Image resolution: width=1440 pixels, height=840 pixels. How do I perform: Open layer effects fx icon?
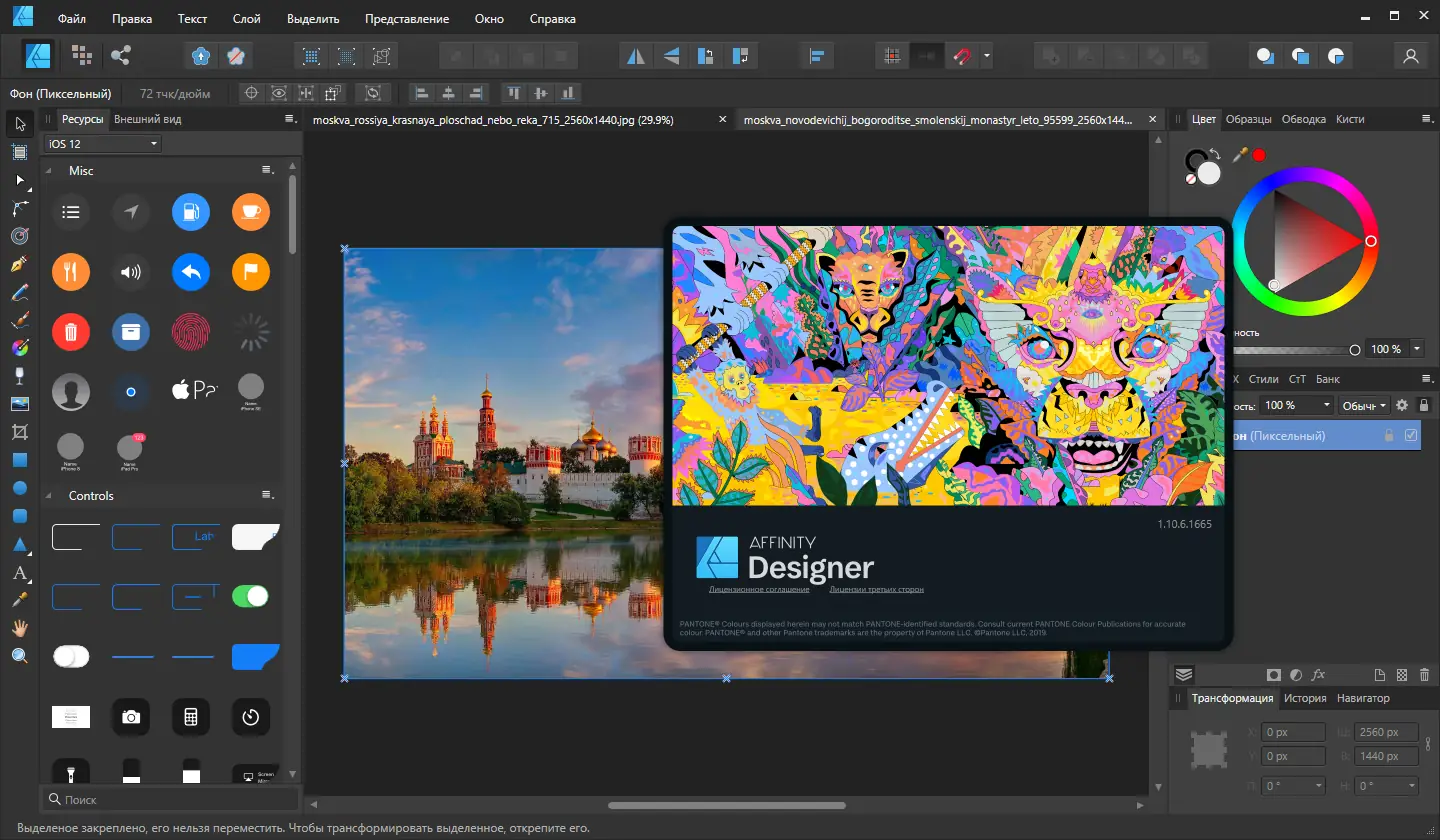(1318, 675)
